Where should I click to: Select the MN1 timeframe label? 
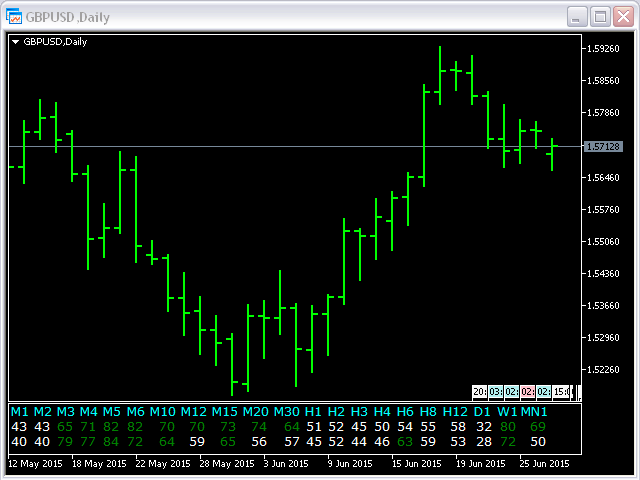535,412
